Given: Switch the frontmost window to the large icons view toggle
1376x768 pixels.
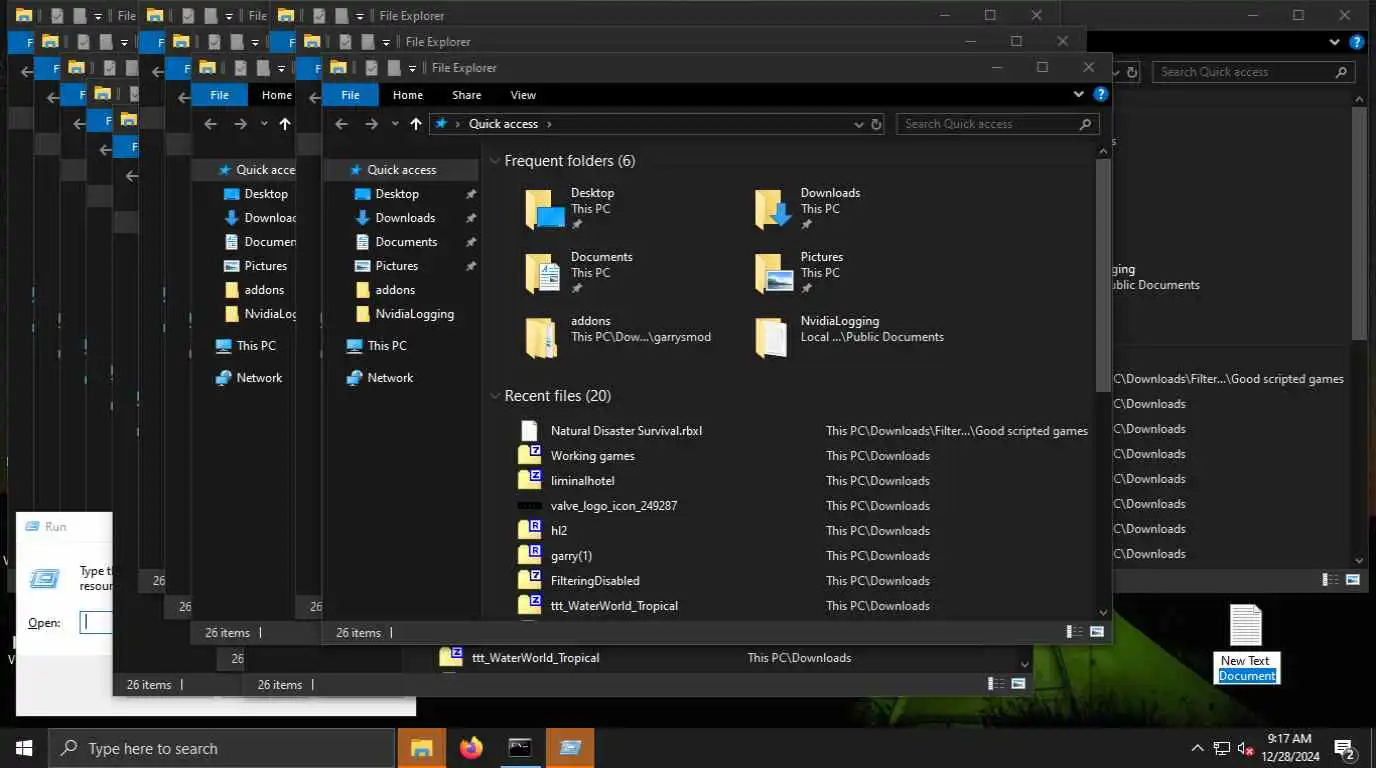Looking at the screenshot, I should click(1097, 632).
